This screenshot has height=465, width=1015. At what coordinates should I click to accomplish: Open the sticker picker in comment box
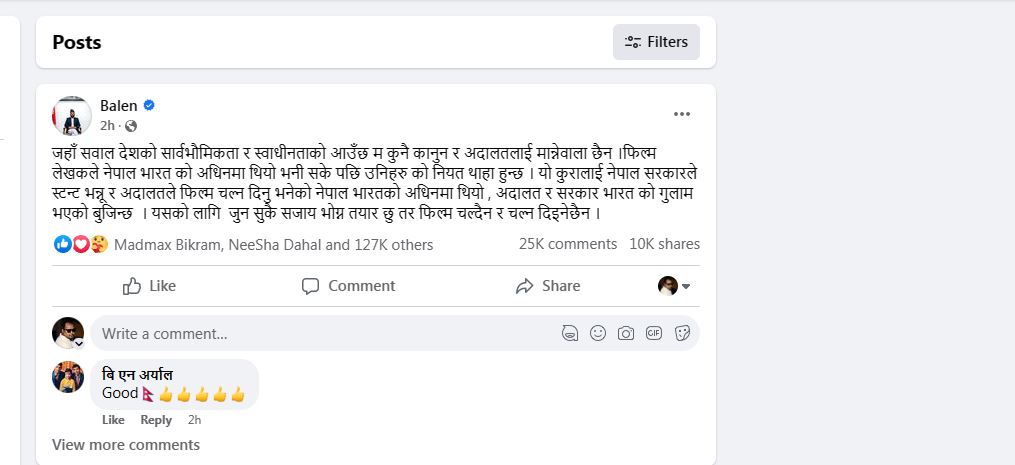pos(682,333)
